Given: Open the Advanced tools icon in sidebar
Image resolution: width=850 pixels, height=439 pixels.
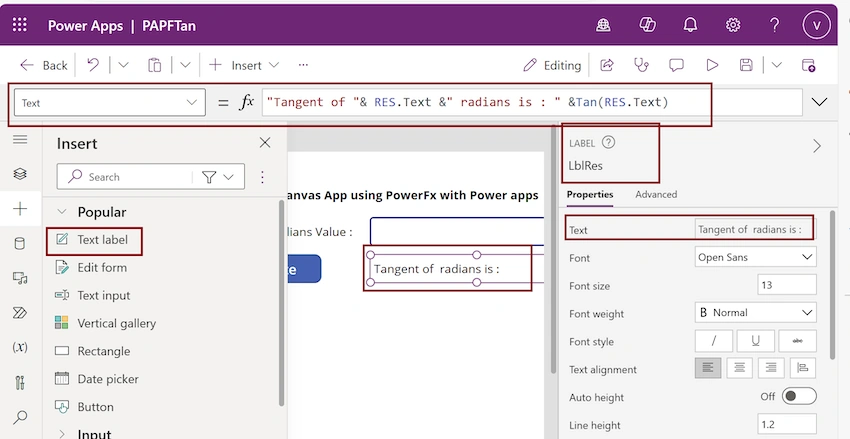Looking at the screenshot, I should (x=20, y=382).
